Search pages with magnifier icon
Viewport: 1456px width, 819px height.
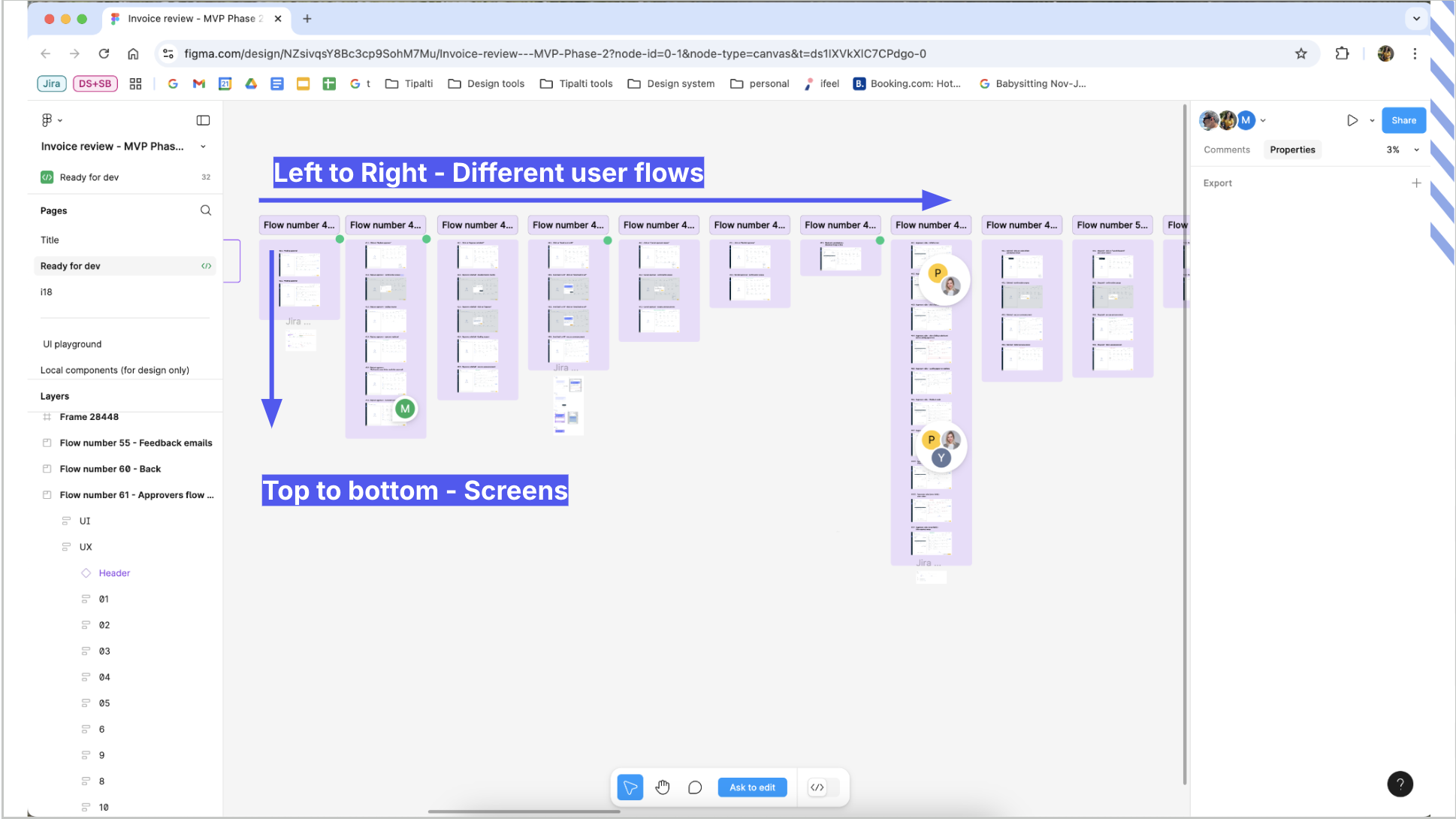coord(206,210)
